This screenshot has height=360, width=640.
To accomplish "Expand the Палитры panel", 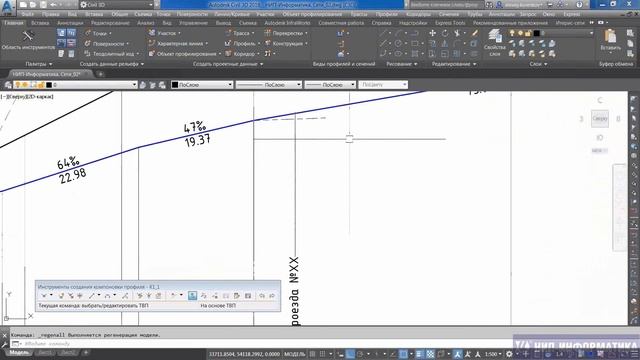I will [x=38, y=64].
